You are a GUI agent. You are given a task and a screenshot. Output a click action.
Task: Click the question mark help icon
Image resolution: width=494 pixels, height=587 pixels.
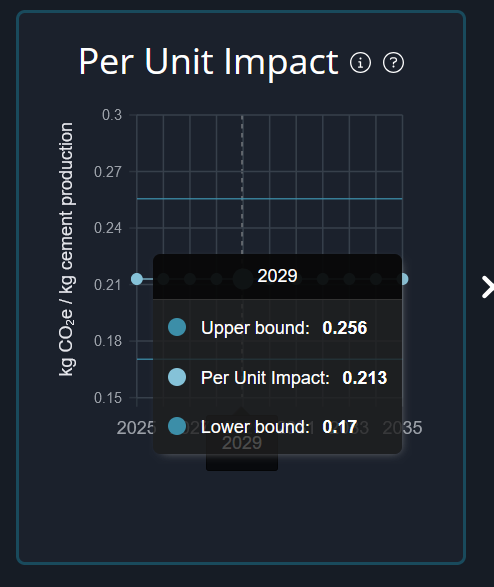coord(393,63)
